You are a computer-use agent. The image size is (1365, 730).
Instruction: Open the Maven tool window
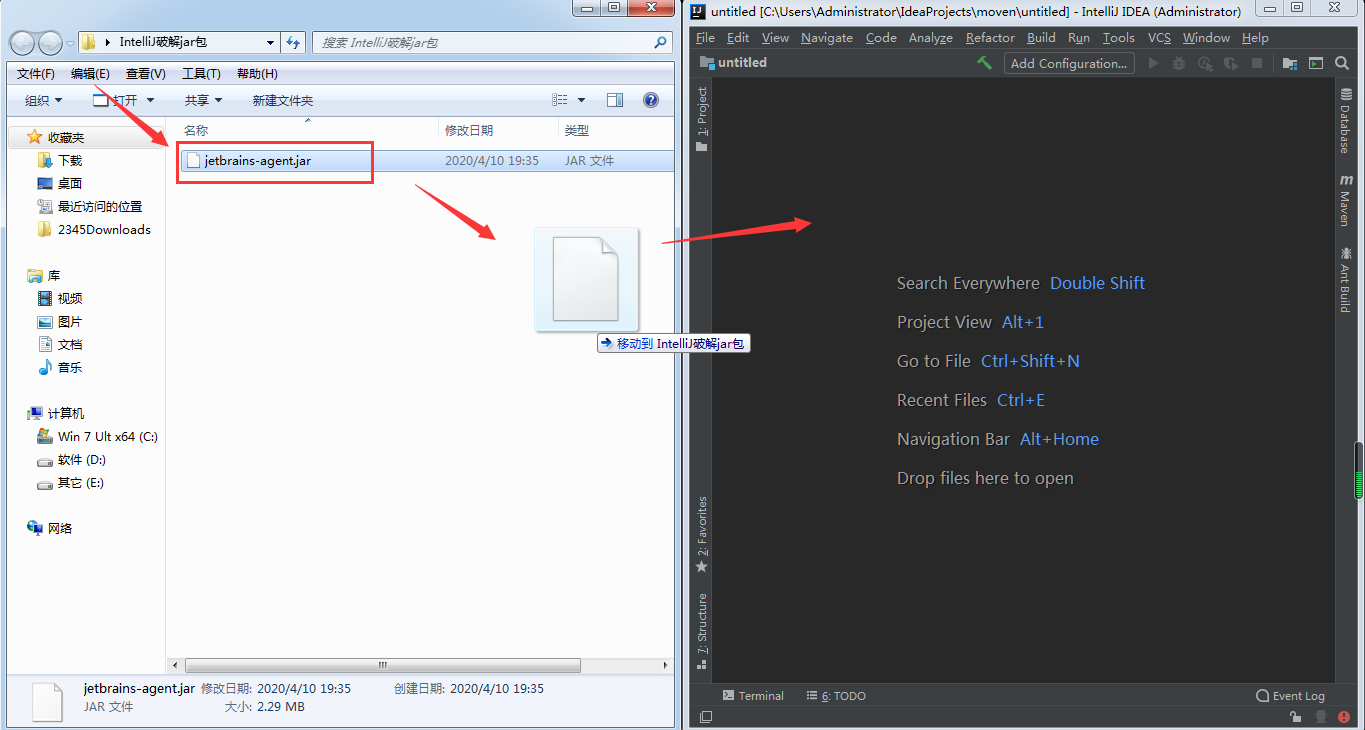tap(1345, 200)
